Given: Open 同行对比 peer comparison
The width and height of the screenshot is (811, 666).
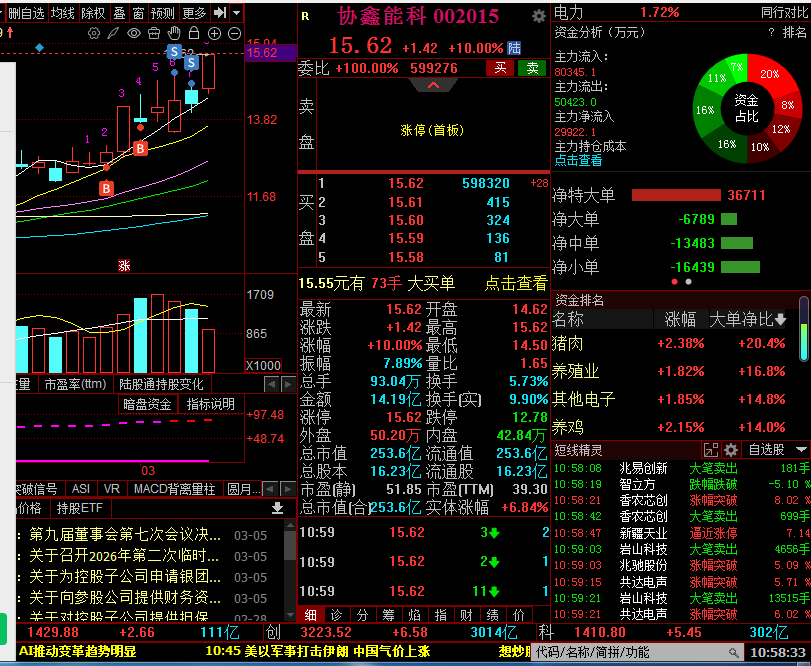Looking at the screenshot, I should [x=784, y=12].
